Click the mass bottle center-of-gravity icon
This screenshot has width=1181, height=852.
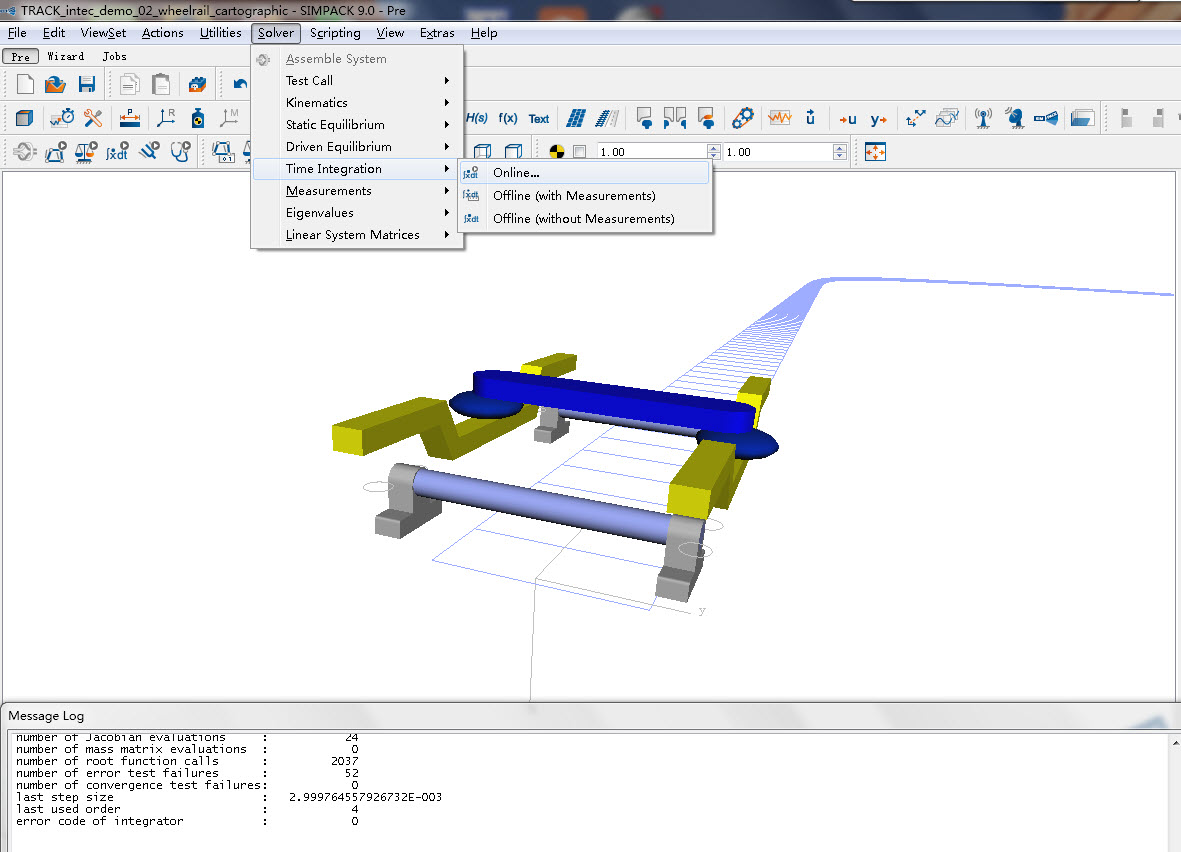click(197, 118)
